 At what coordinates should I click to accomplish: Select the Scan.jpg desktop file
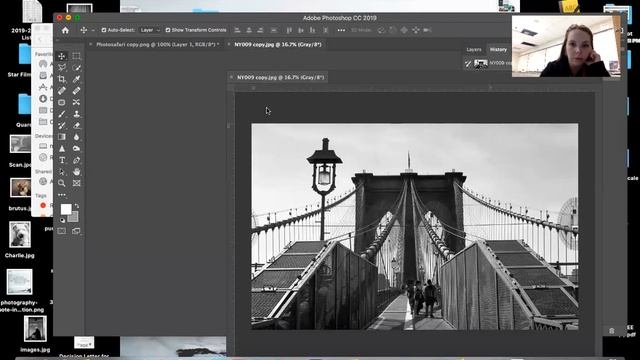click(x=20, y=151)
